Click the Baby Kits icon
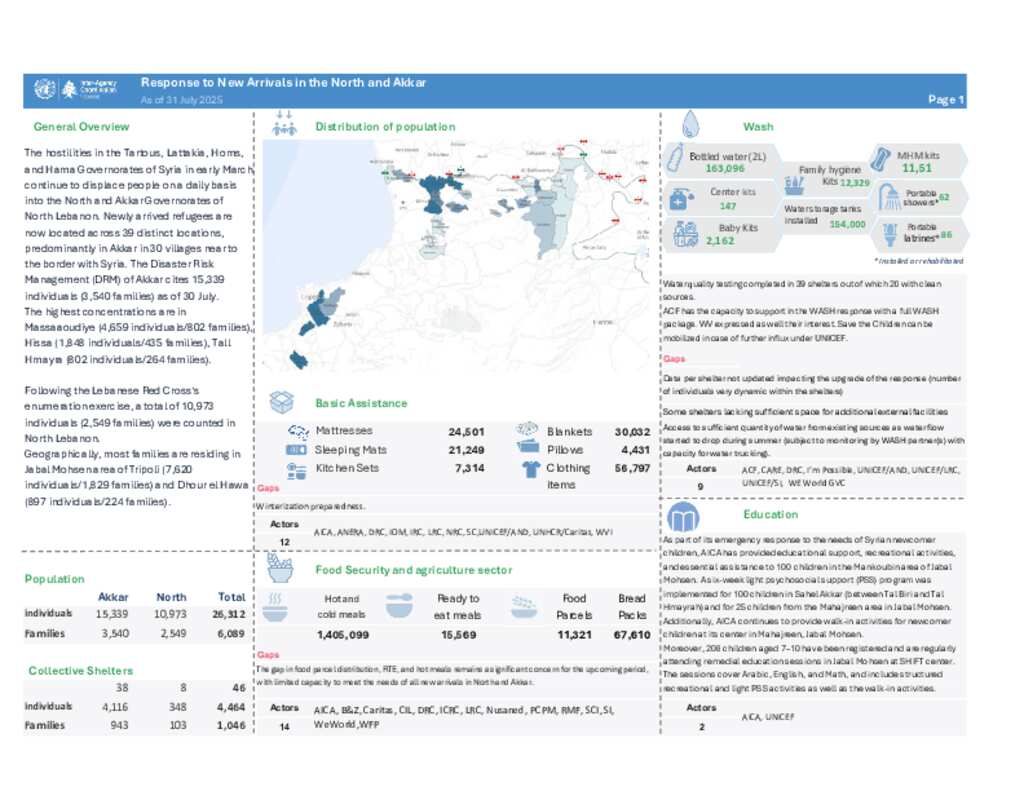The width and height of the screenshot is (1024, 791). click(x=685, y=234)
